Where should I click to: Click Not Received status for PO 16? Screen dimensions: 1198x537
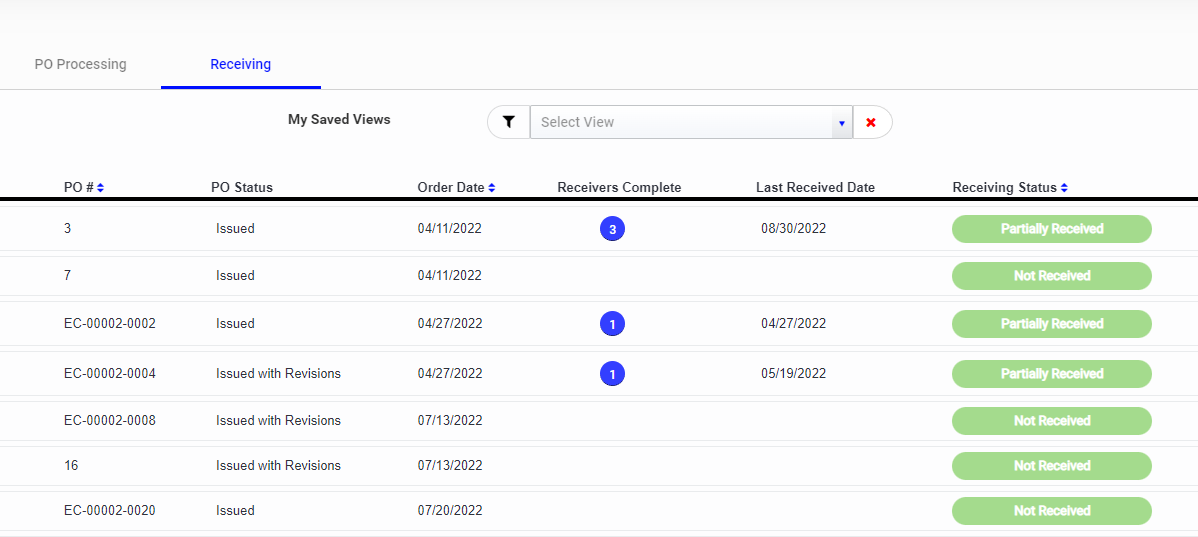pyautogui.click(x=1051, y=466)
